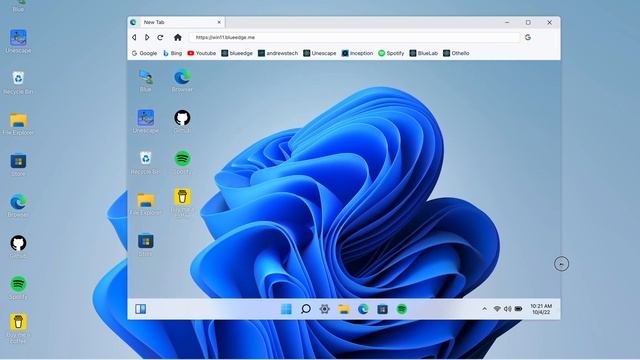
Task: Open the Spotify bookmark in the bookmarks bar
Action: [x=391, y=53]
